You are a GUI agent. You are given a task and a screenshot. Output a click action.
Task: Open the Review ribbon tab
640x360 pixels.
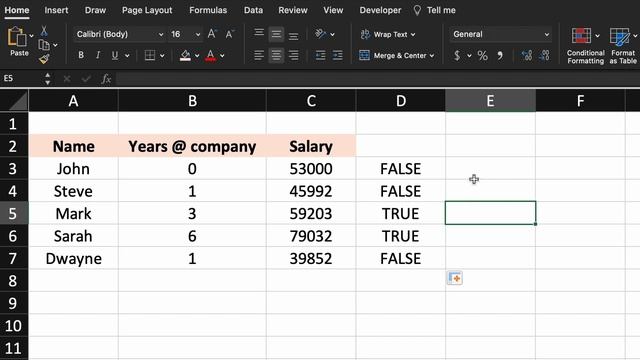pyautogui.click(x=293, y=10)
